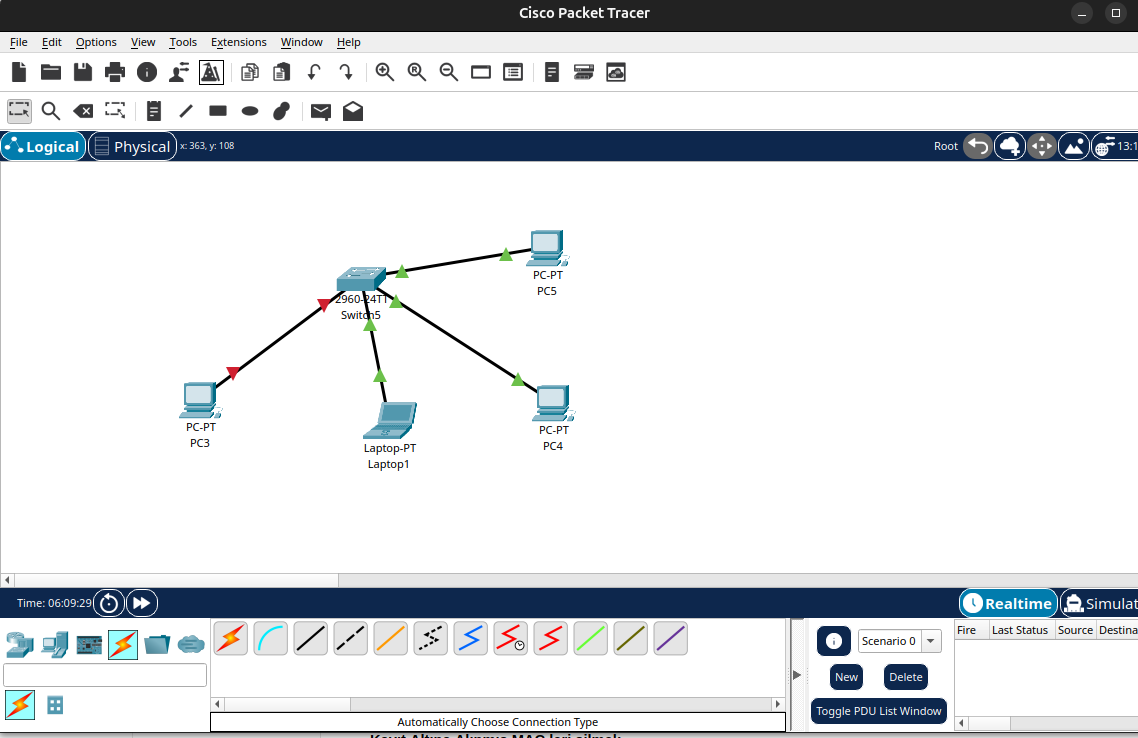Click the Toggle PDU List Window button

(879, 711)
